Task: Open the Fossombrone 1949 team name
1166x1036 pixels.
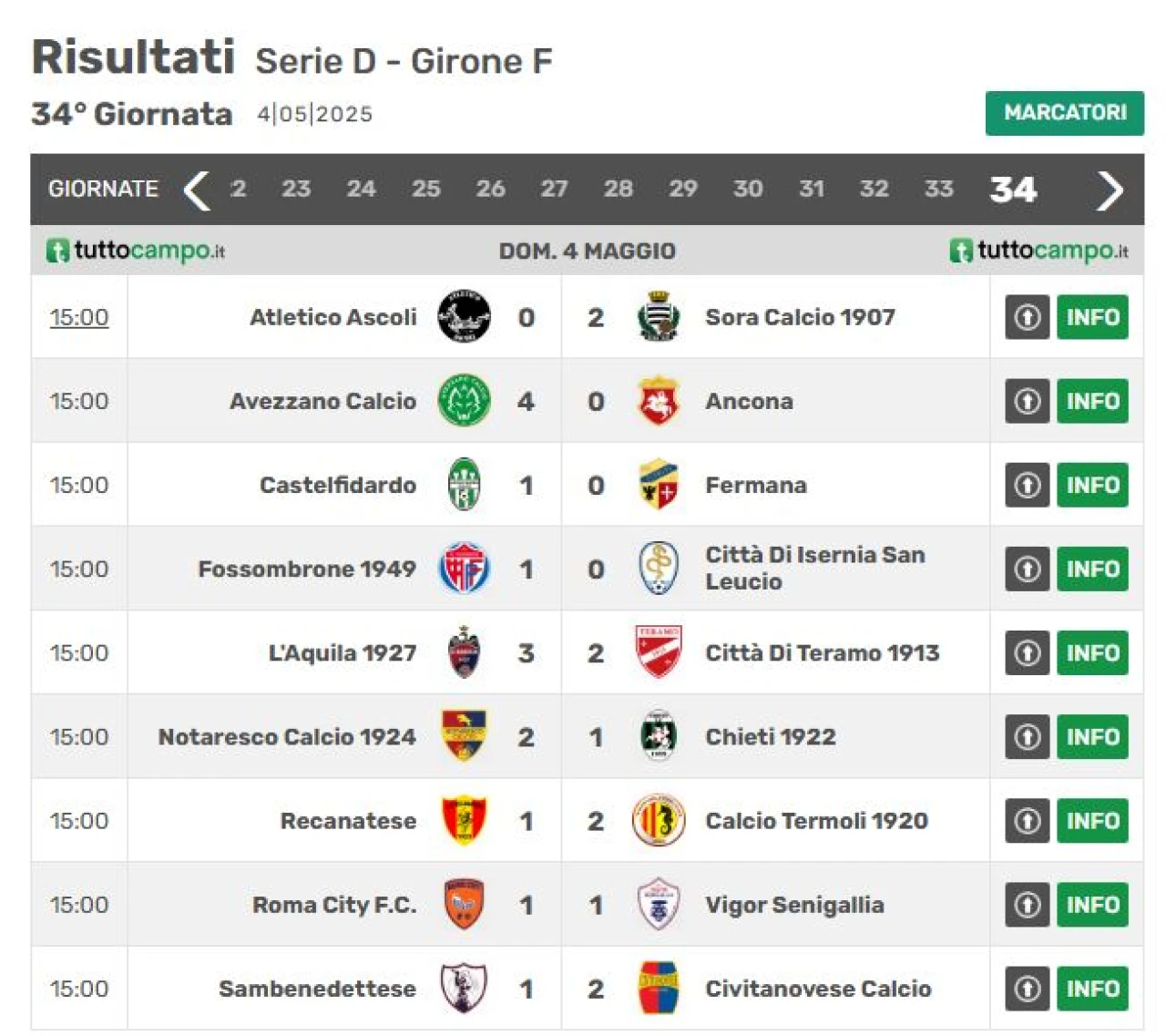Action: click(307, 569)
